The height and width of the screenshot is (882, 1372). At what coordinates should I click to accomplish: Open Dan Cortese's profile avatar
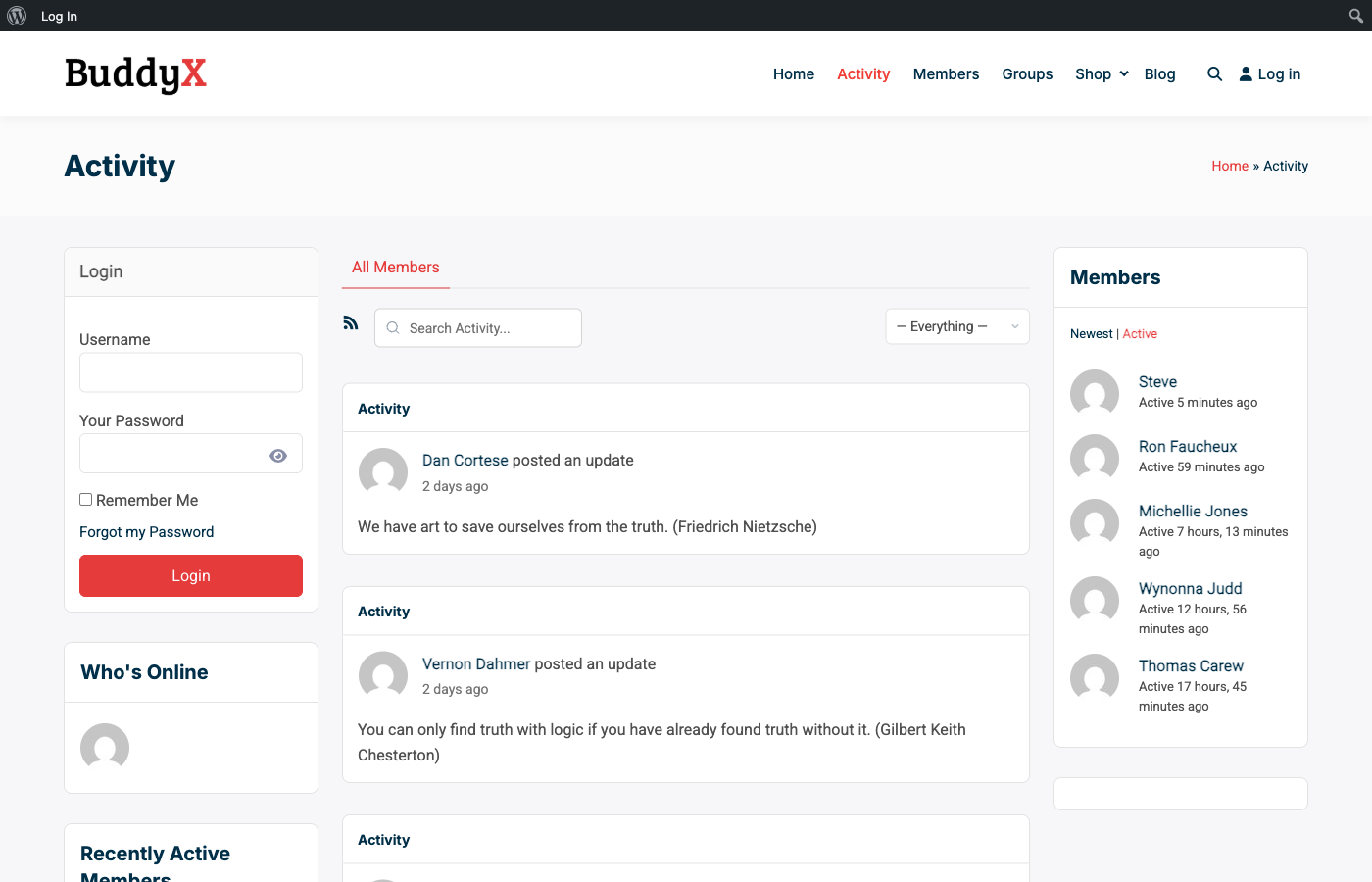[382, 471]
